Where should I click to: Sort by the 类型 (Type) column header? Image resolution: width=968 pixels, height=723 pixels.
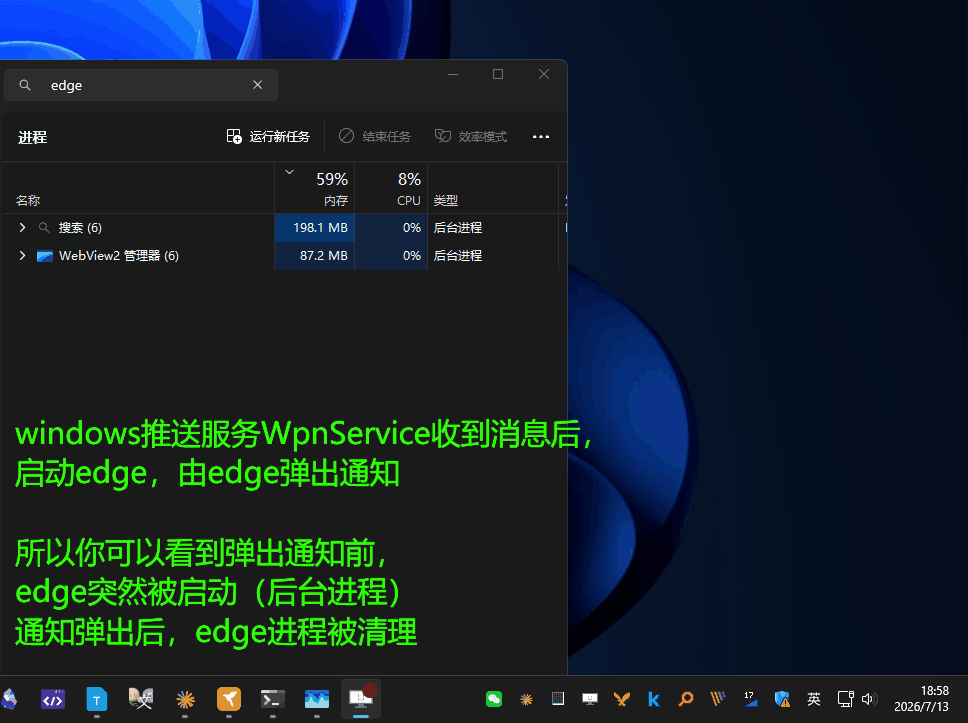pos(446,201)
